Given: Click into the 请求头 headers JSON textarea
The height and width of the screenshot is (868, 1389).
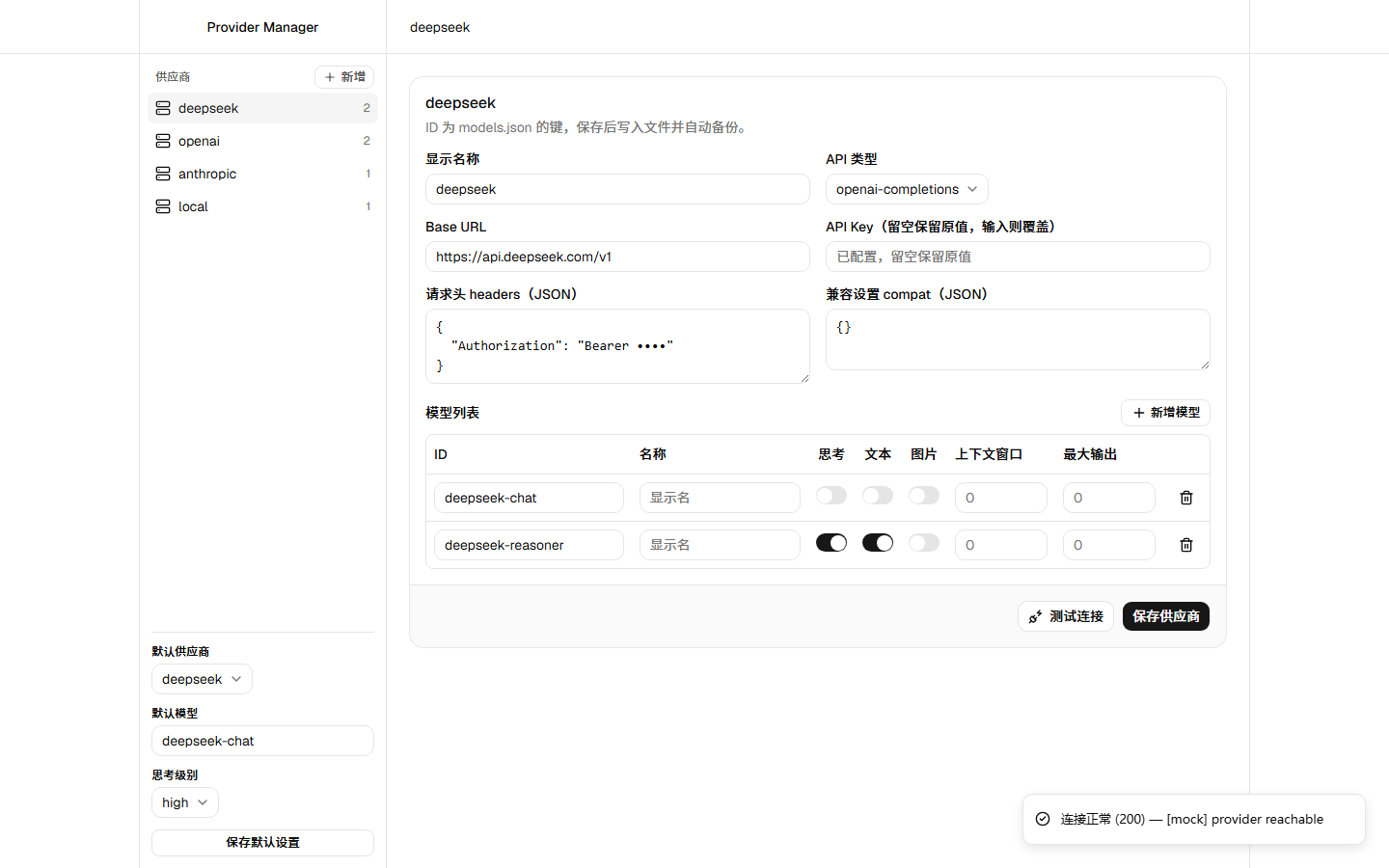Looking at the screenshot, I should pyautogui.click(x=617, y=346).
